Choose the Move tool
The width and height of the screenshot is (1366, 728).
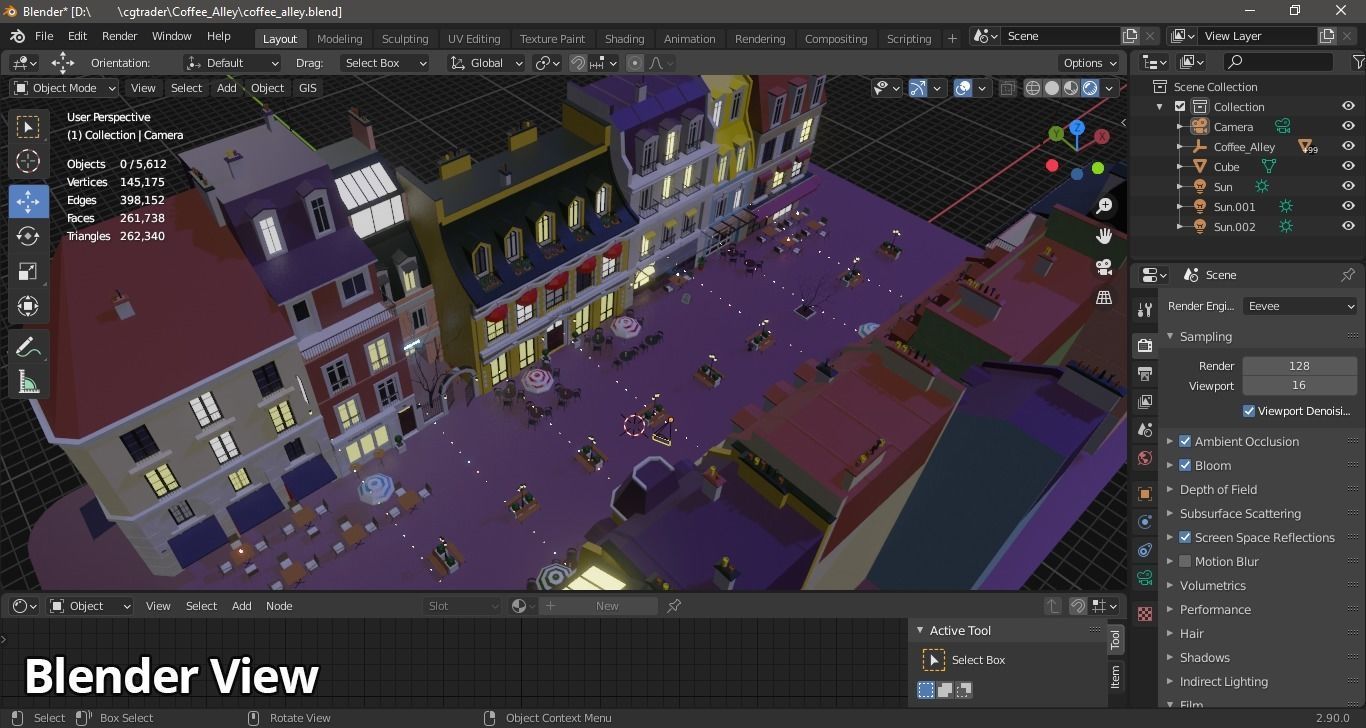28,201
